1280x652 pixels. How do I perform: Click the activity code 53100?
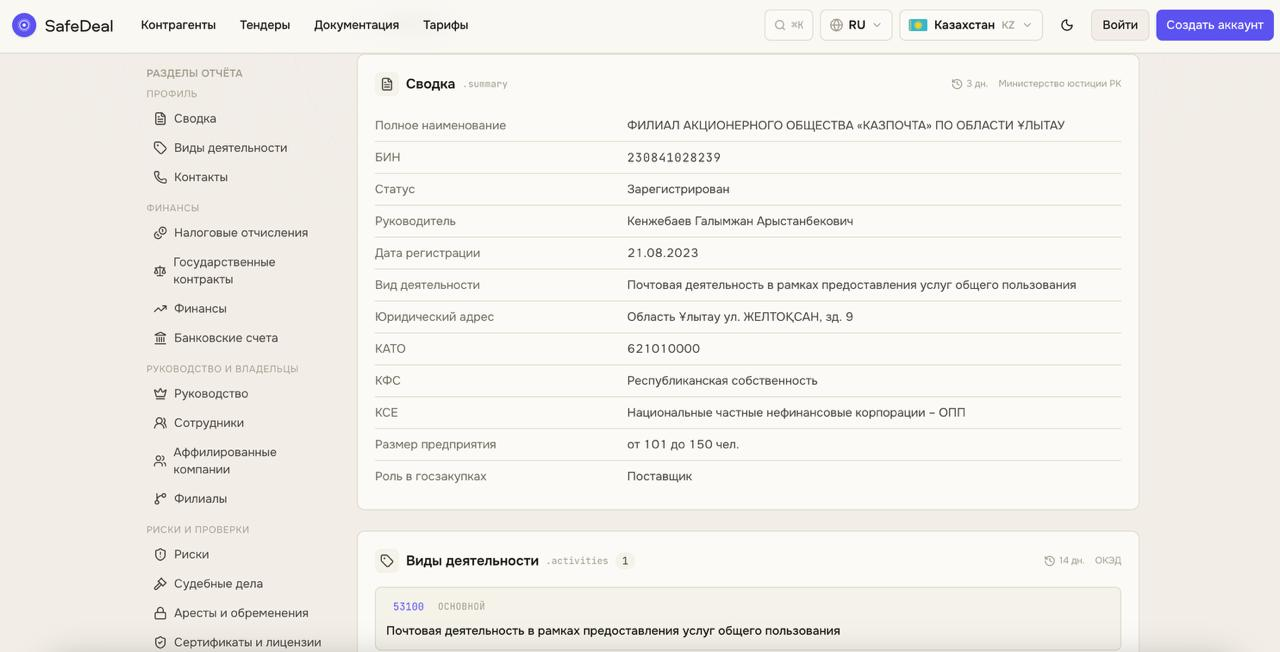[x=408, y=606]
